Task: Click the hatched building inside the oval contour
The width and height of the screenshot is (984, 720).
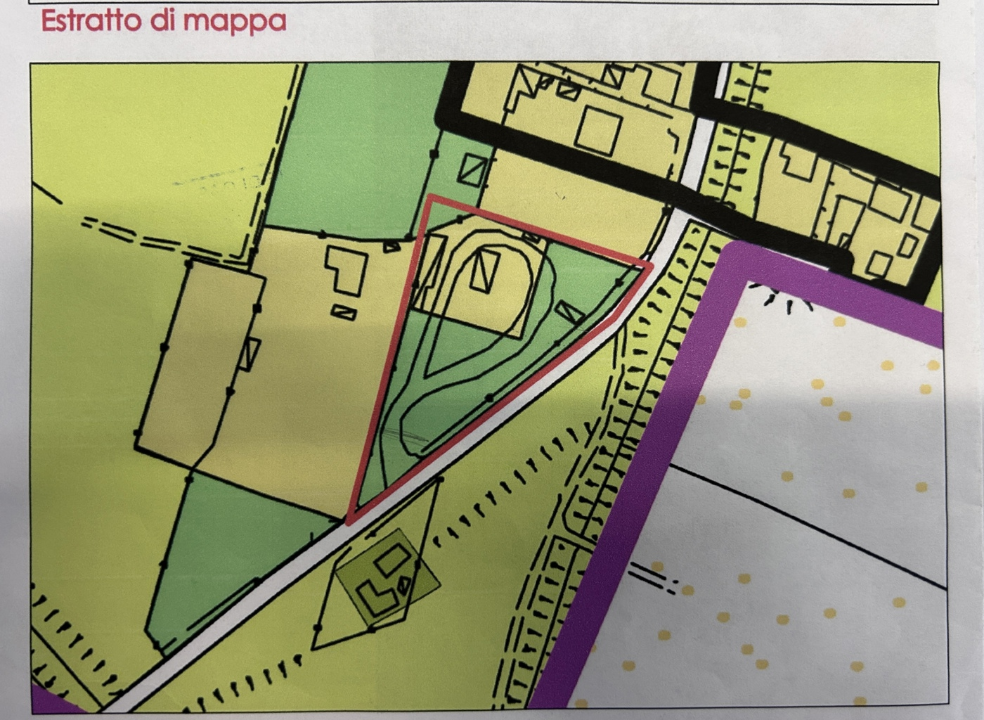Action: click(487, 268)
